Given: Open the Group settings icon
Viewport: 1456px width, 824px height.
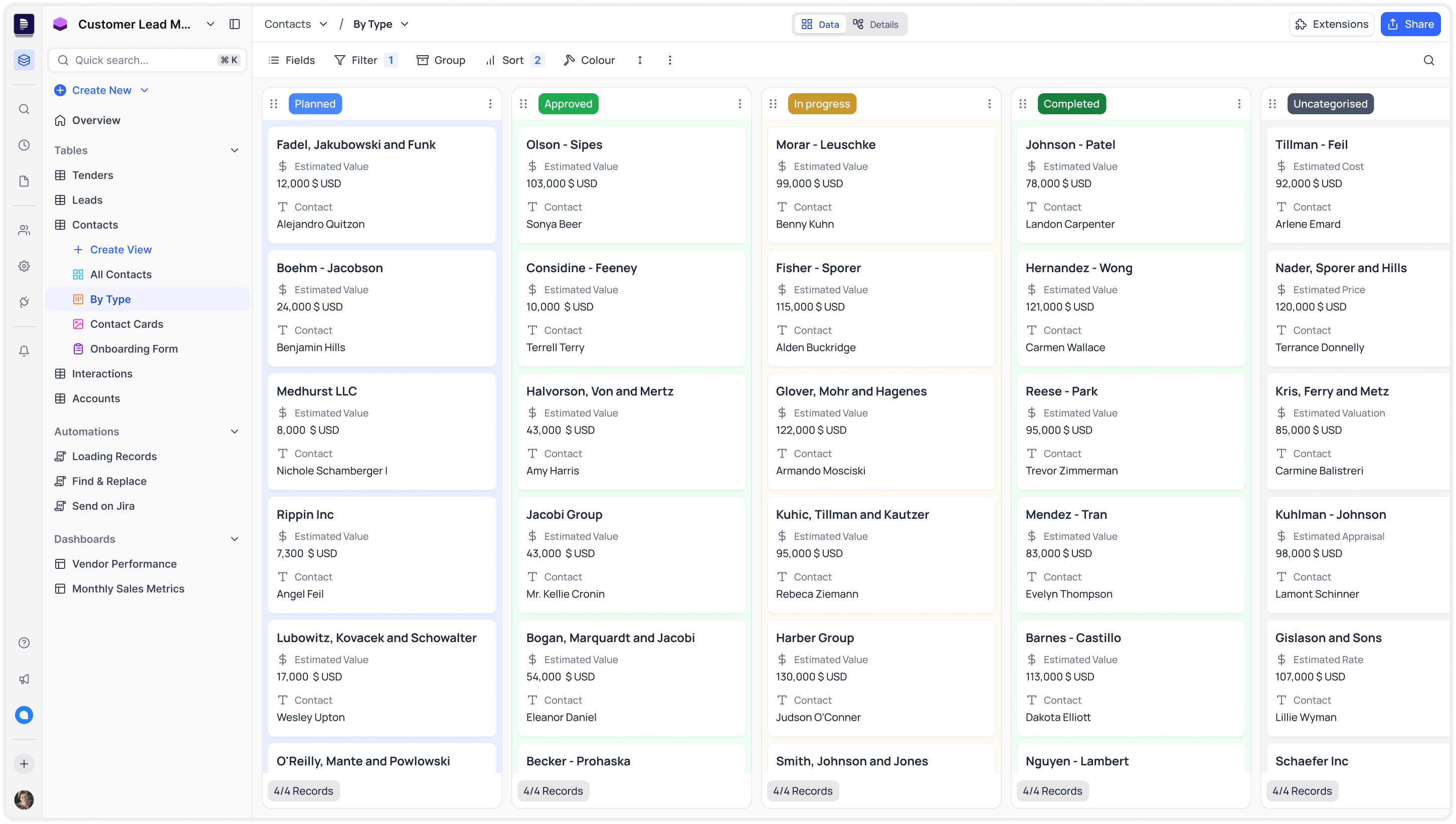Looking at the screenshot, I should [424, 60].
